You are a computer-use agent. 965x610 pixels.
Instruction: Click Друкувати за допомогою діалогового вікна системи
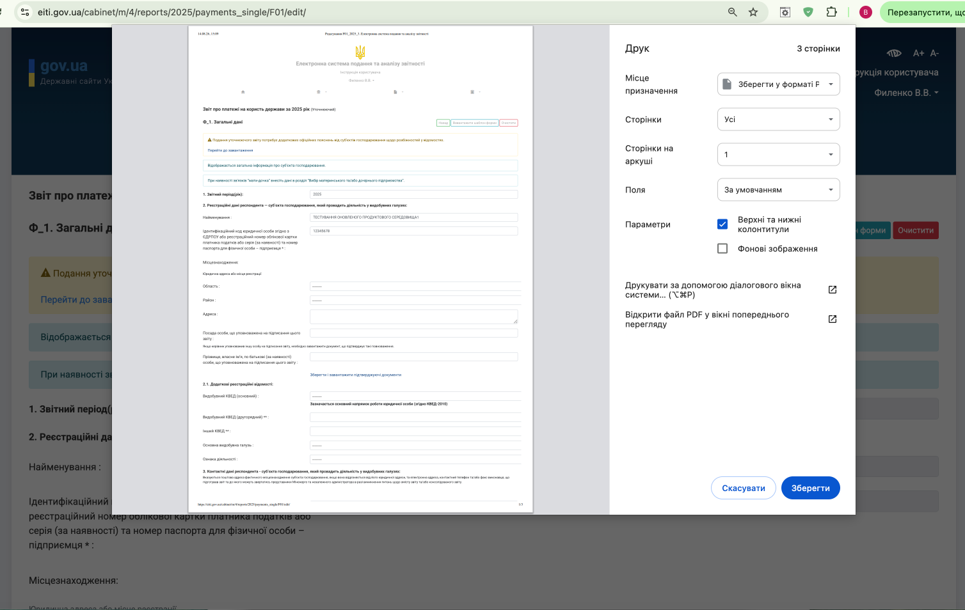pyautogui.click(x=713, y=290)
